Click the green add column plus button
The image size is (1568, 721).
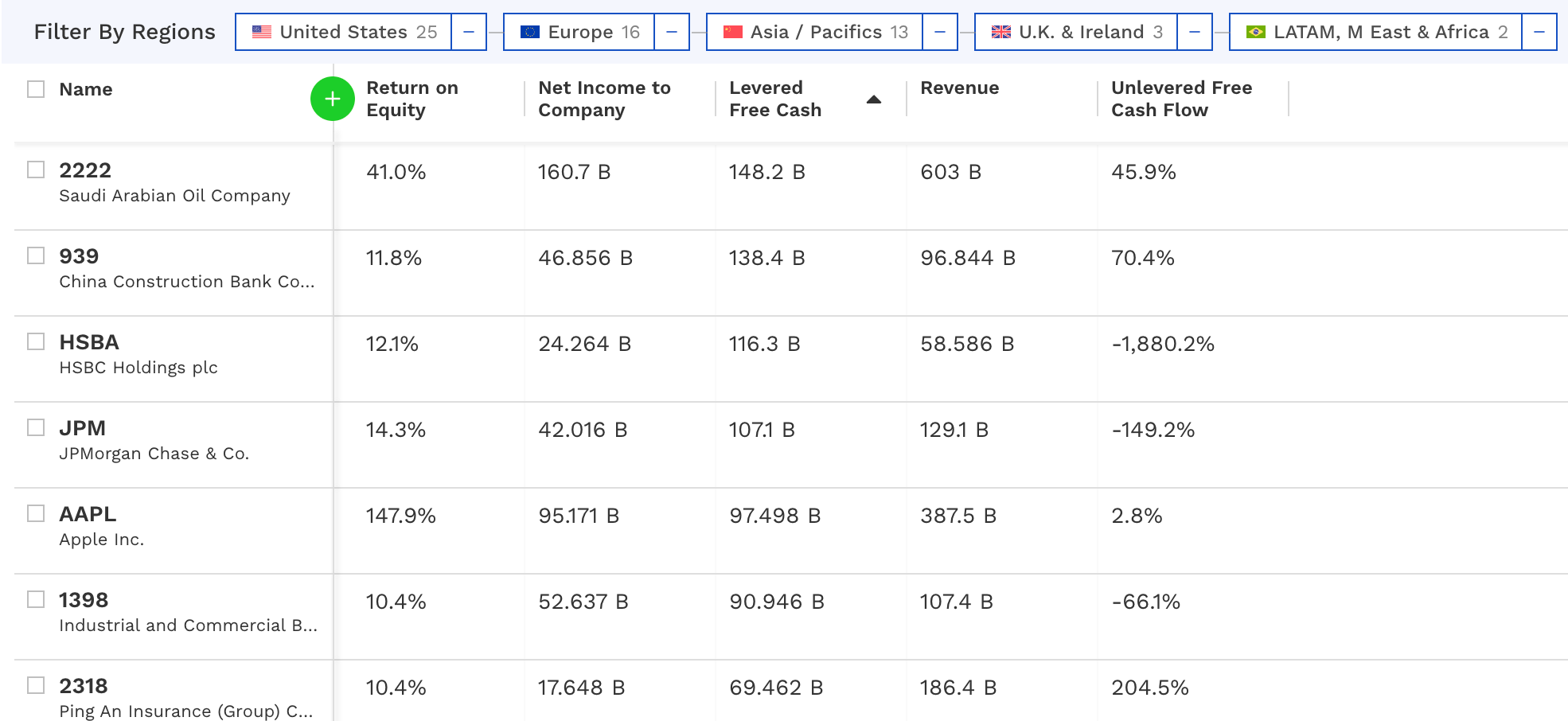[333, 99]
